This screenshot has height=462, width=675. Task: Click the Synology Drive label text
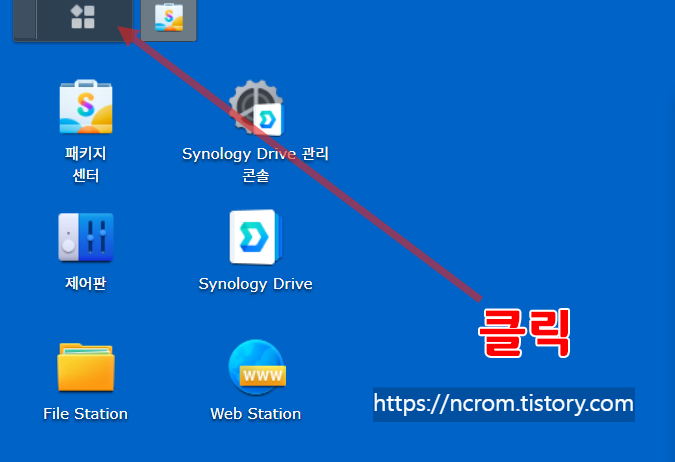(x=255, y=284)
